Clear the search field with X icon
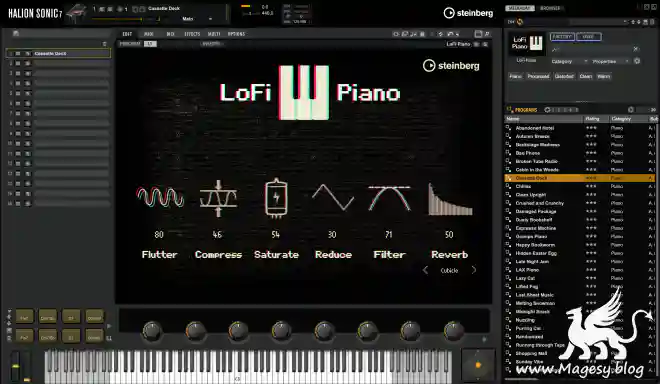 click(x=636, y=49)
